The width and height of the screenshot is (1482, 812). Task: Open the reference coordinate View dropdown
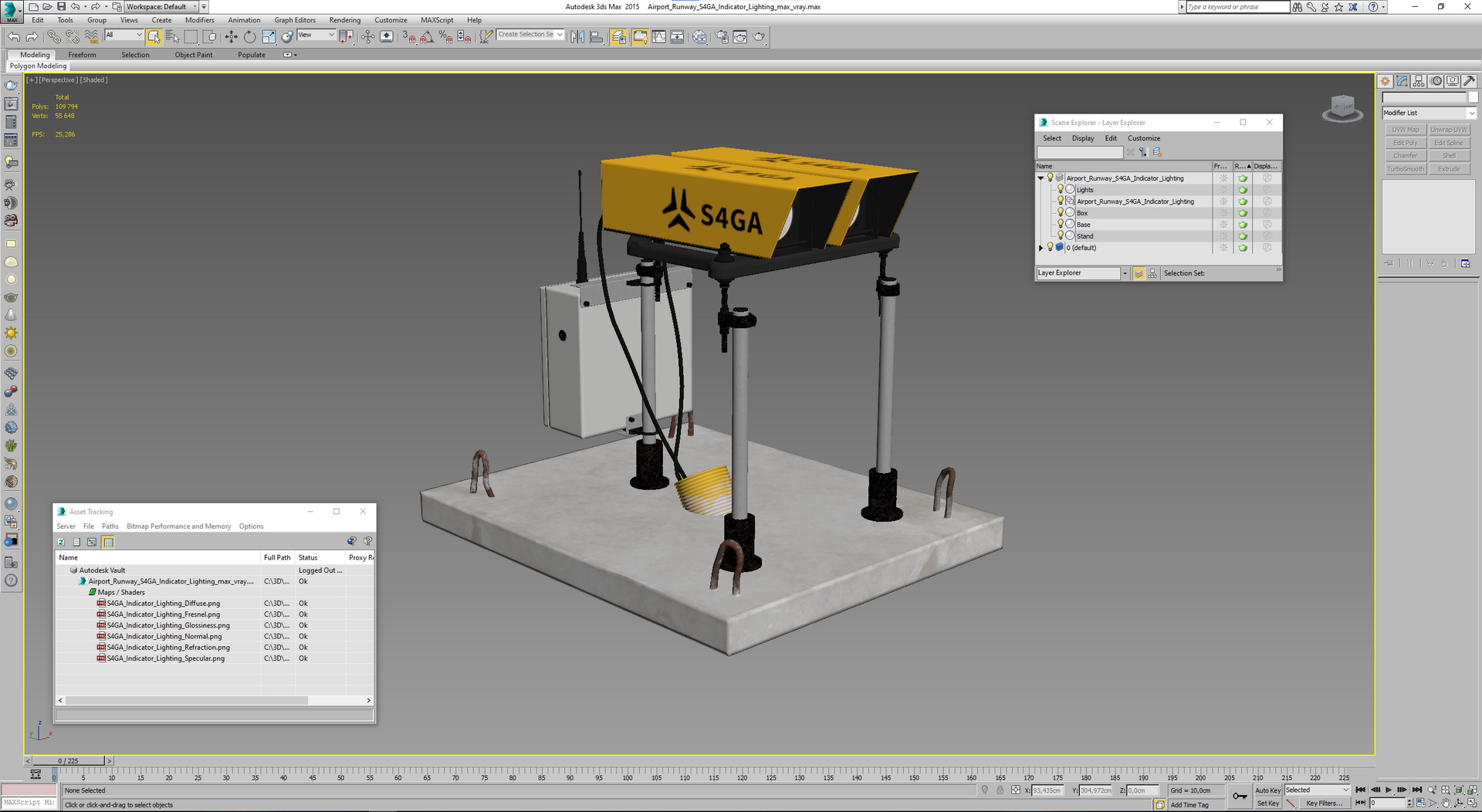tap(316, 35)
